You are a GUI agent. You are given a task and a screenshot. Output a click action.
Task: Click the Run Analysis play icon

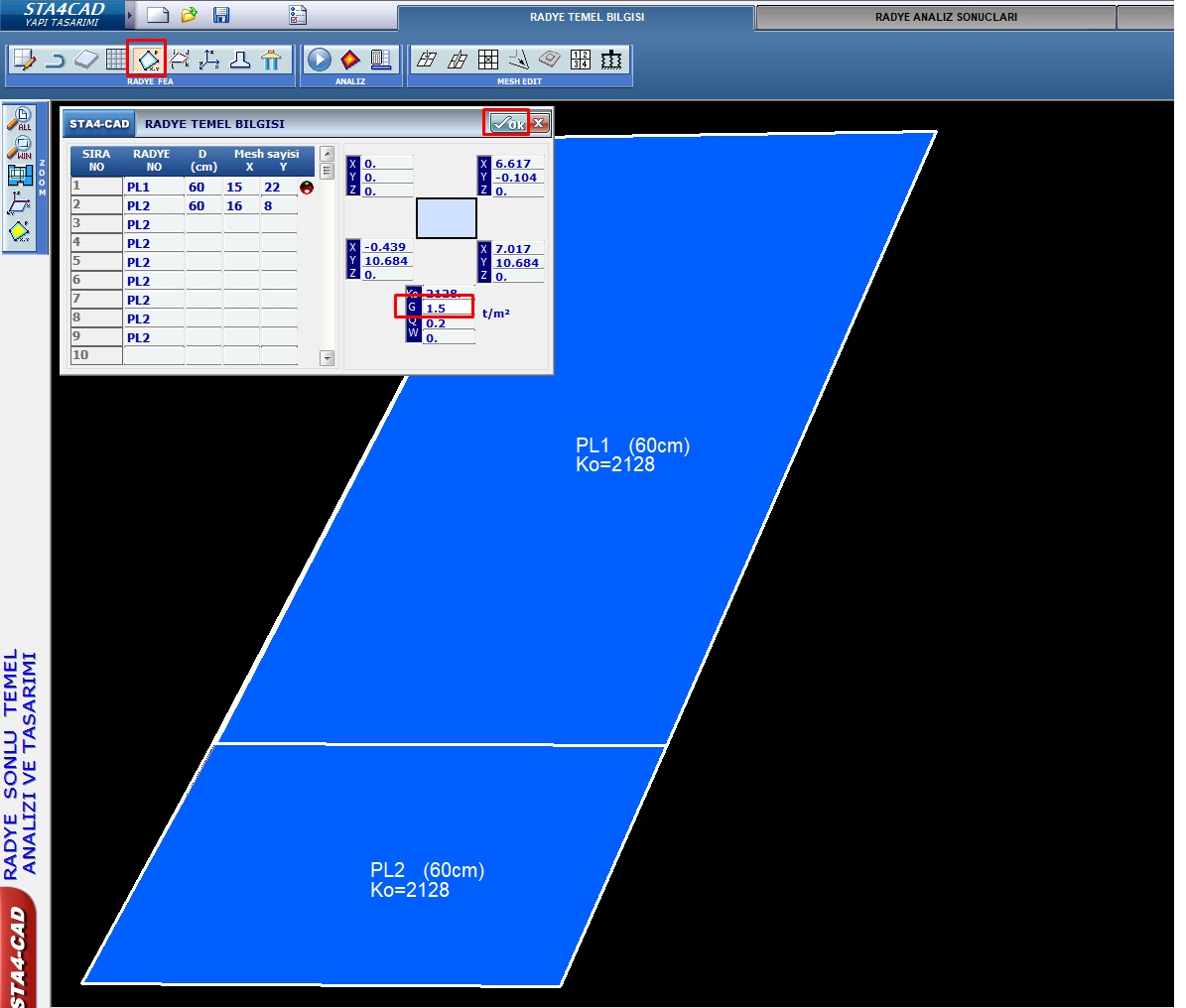(x=319, y=60)
